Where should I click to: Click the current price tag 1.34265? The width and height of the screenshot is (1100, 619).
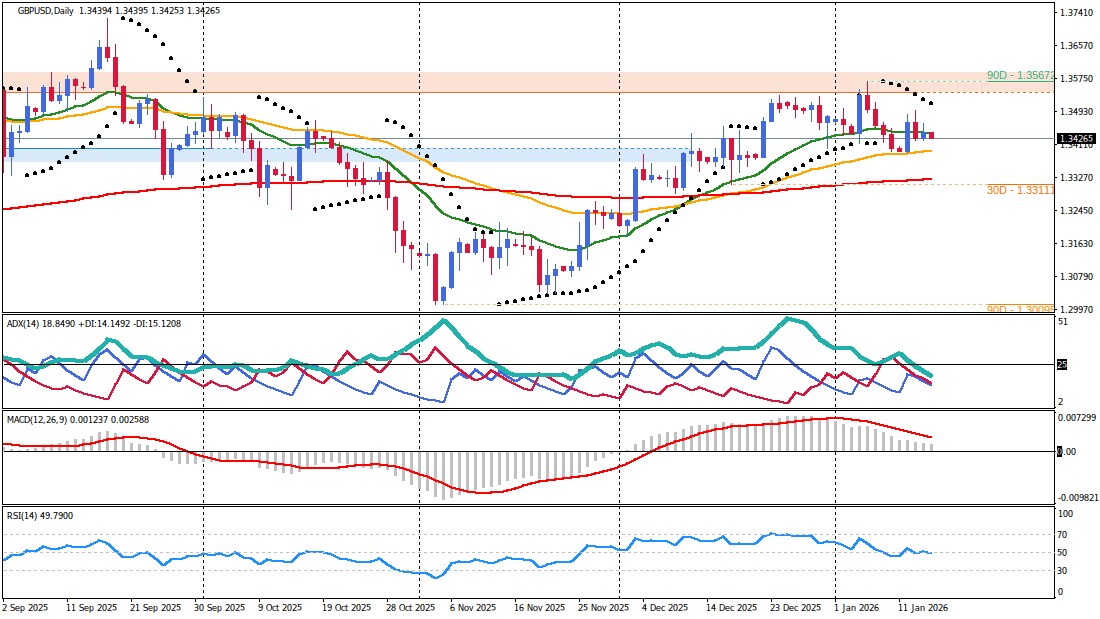tap(1076, 139)
